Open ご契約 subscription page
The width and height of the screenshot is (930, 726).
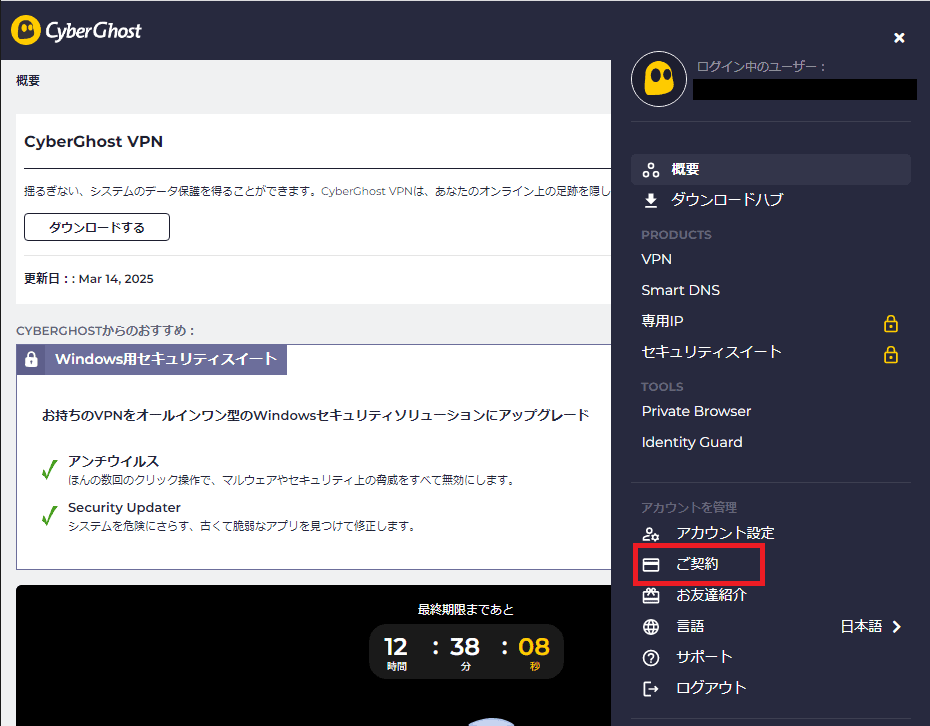[698, 563]
